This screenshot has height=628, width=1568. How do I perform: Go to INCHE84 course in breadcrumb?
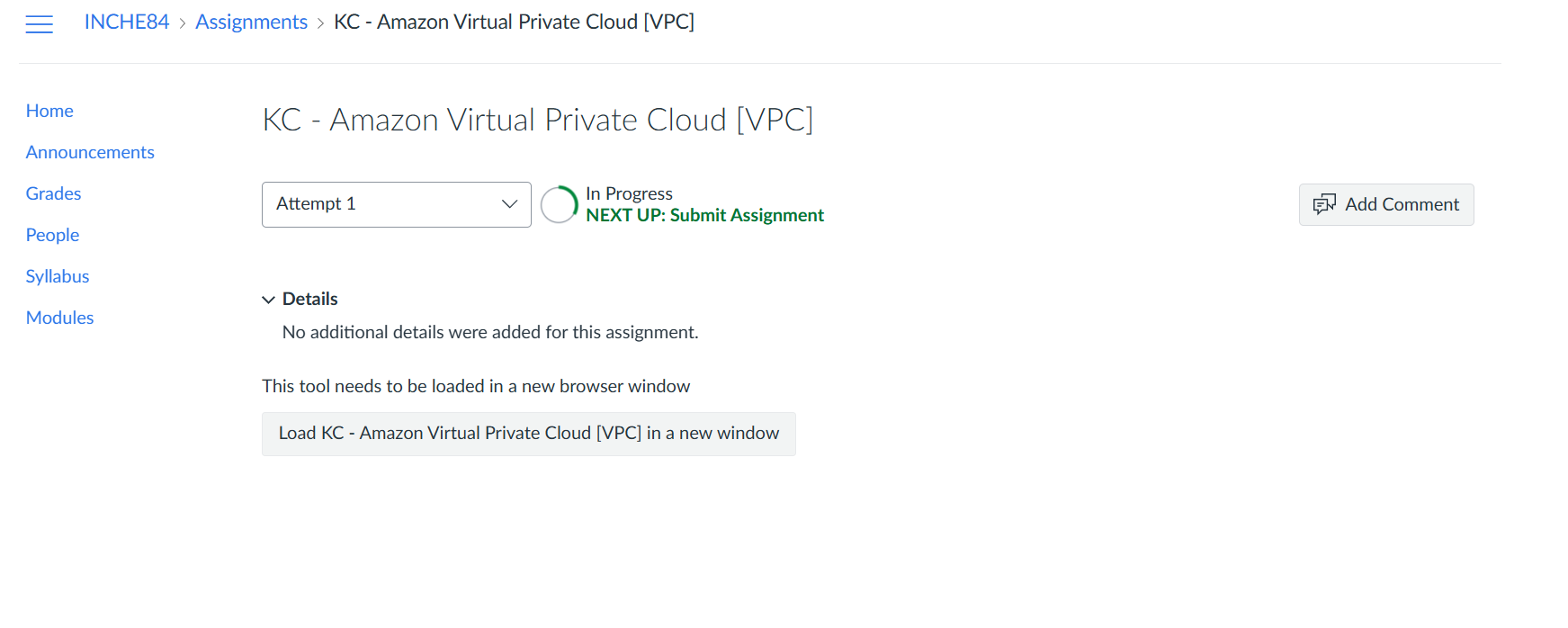(x=127, y=22)
